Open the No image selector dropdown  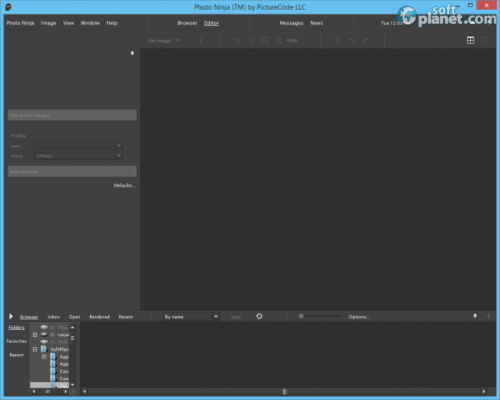(164, 40)
